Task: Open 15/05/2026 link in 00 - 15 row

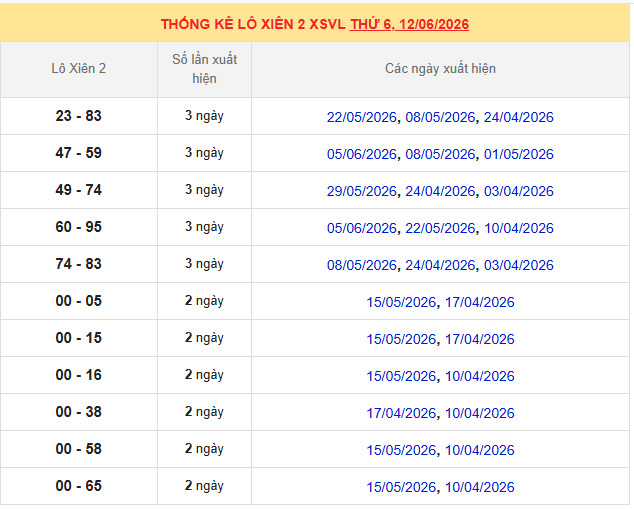Action: coord(401,339)
